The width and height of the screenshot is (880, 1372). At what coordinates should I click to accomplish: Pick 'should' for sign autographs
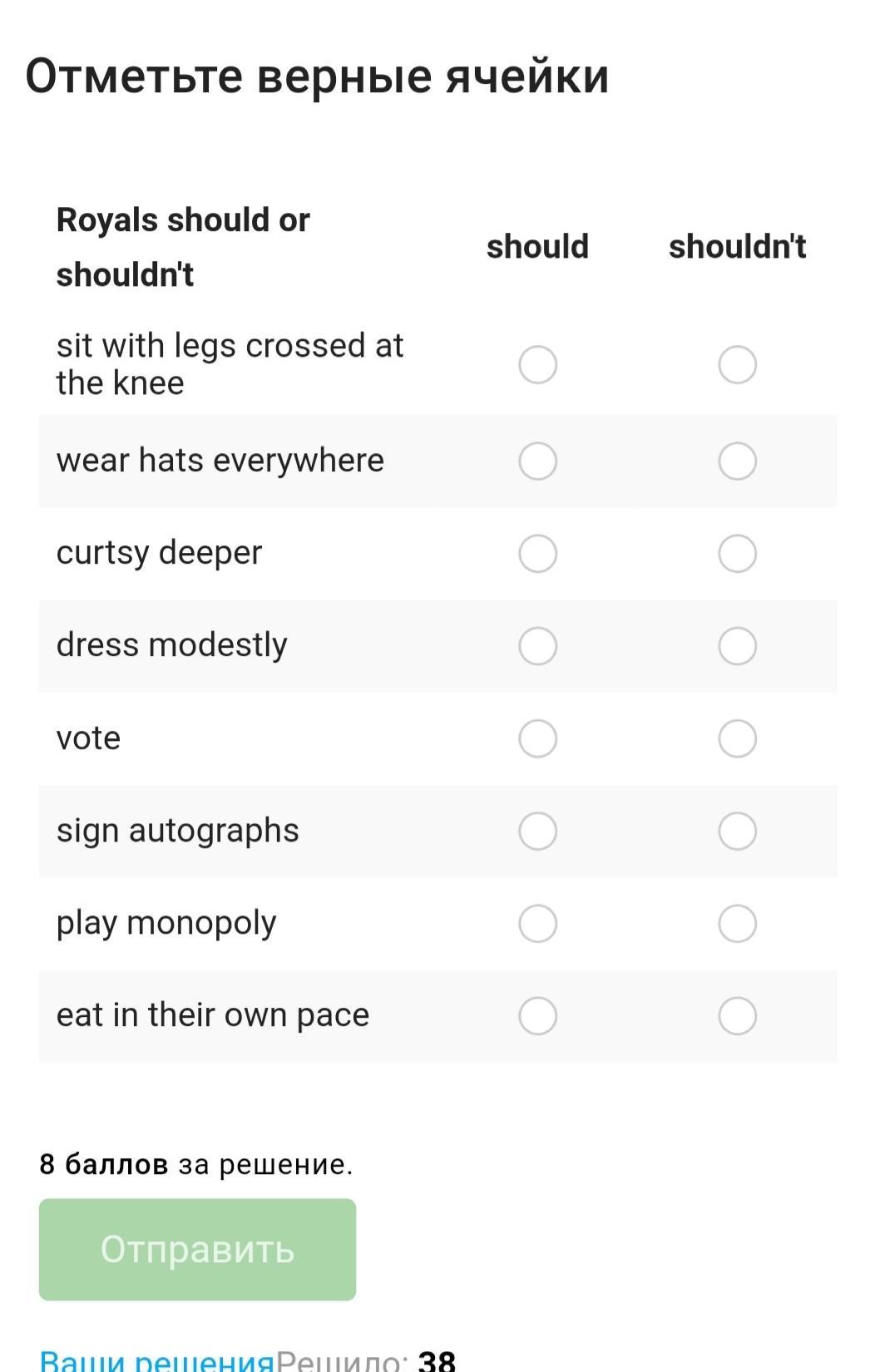point(537,831)
